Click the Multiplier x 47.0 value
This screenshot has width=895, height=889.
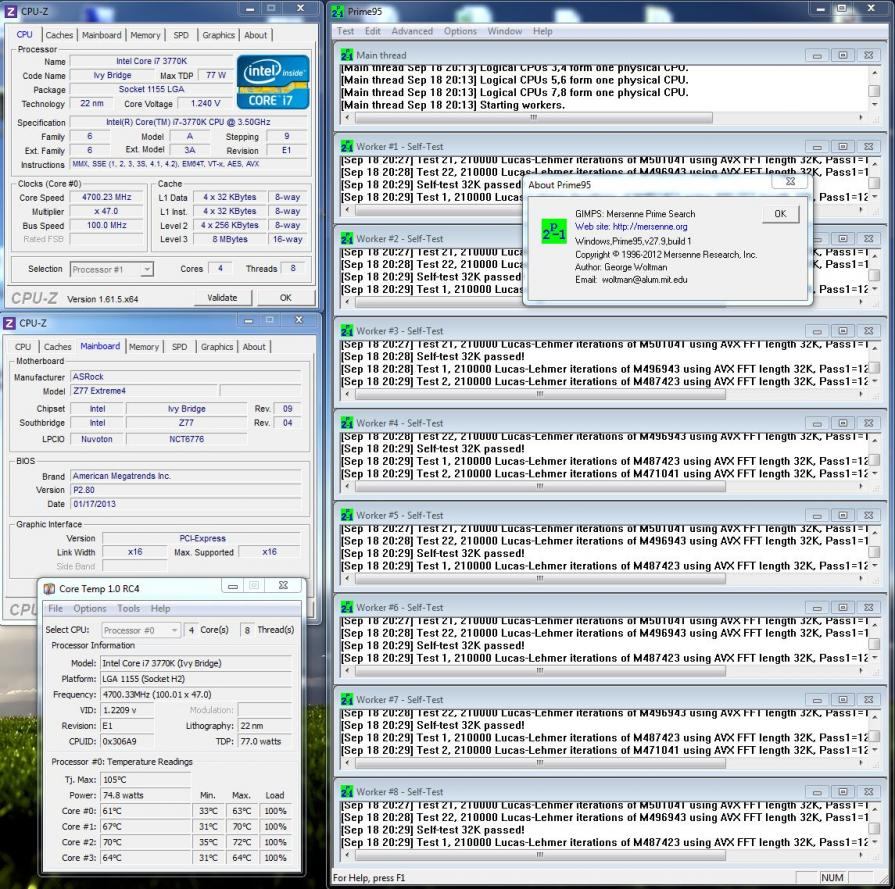coord(106,211)
